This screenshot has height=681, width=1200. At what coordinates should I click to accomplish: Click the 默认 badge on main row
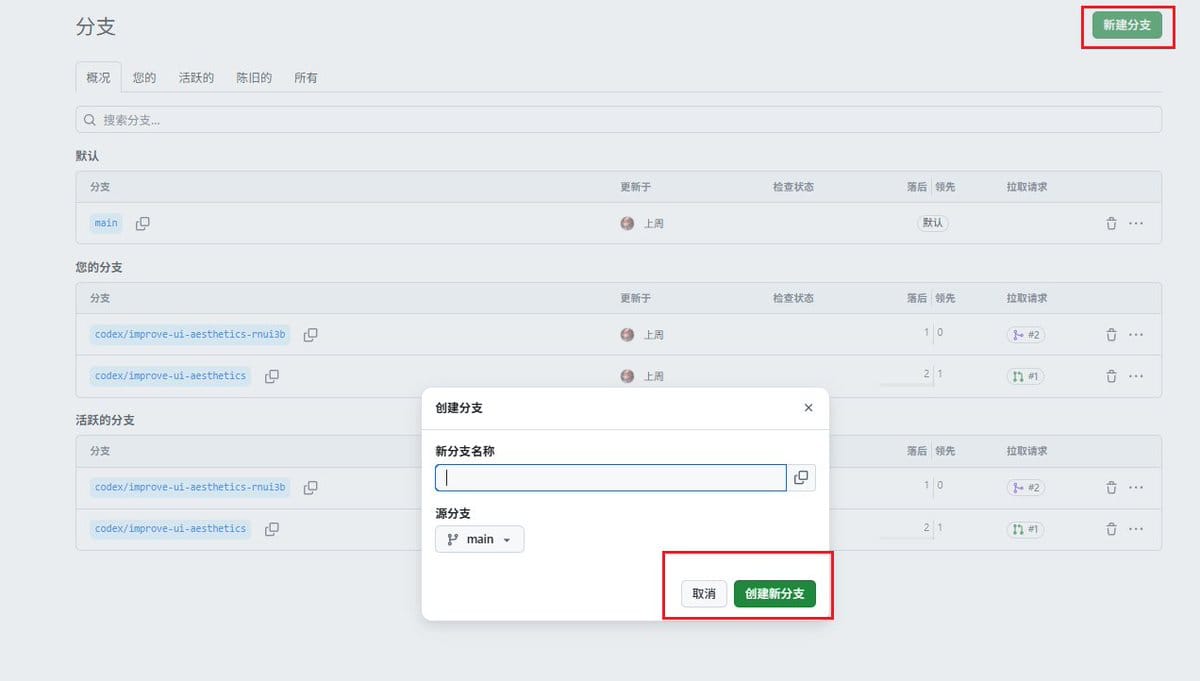933,223
